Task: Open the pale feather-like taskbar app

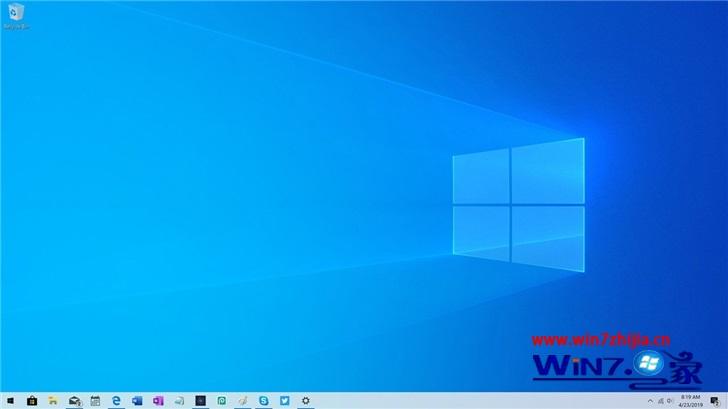Action: [x=243, y=401]
